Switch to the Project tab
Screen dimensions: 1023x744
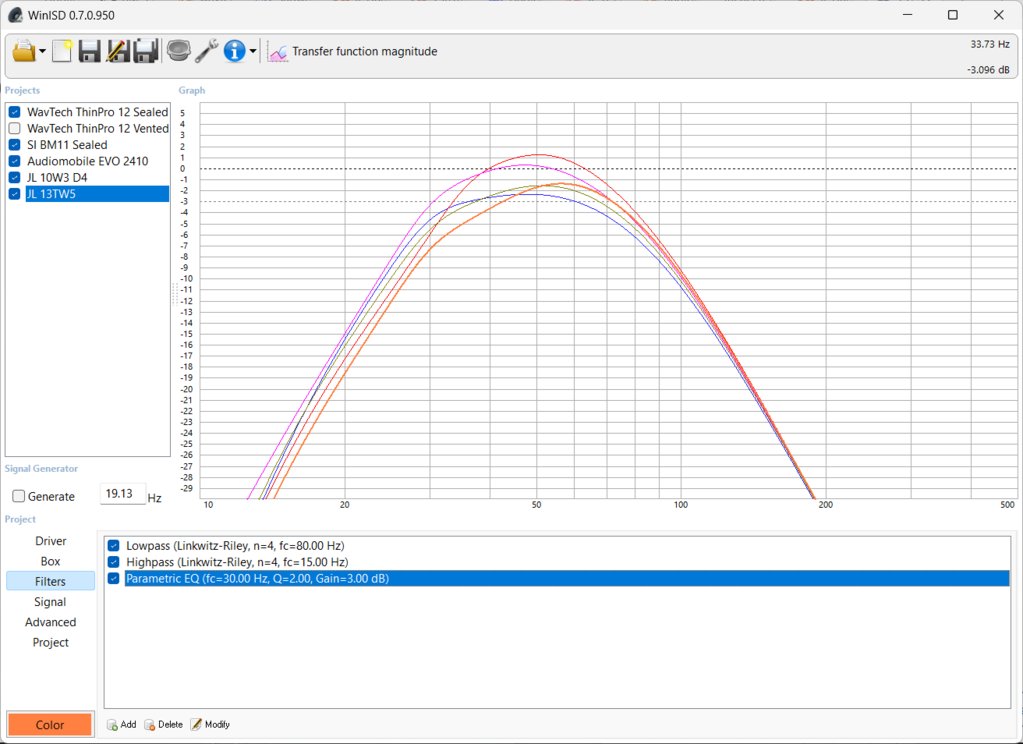tap(51, 642)
